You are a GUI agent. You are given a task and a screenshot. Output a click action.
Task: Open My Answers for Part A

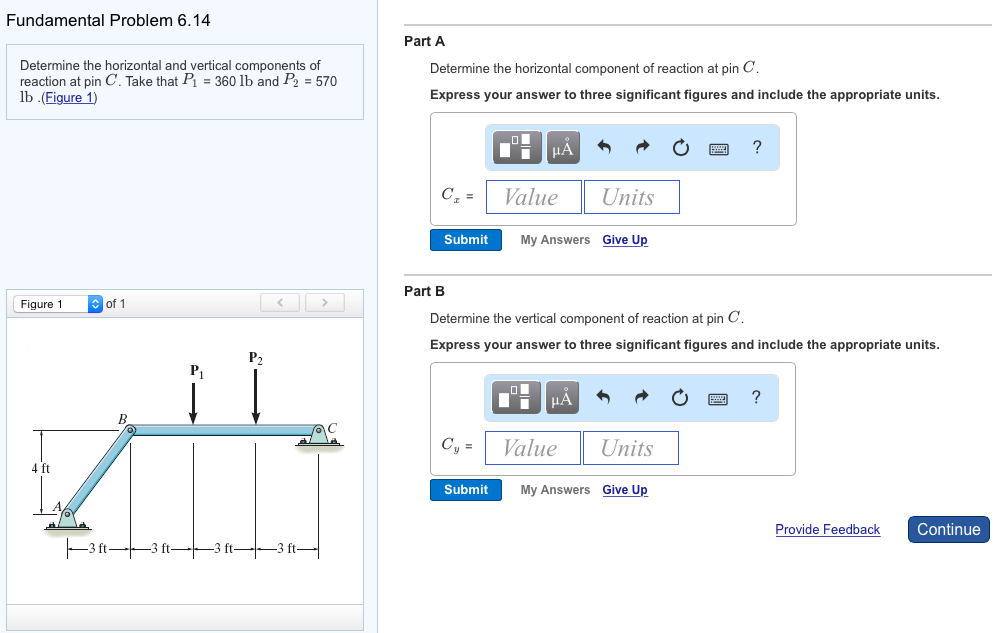tap(553, 239)
